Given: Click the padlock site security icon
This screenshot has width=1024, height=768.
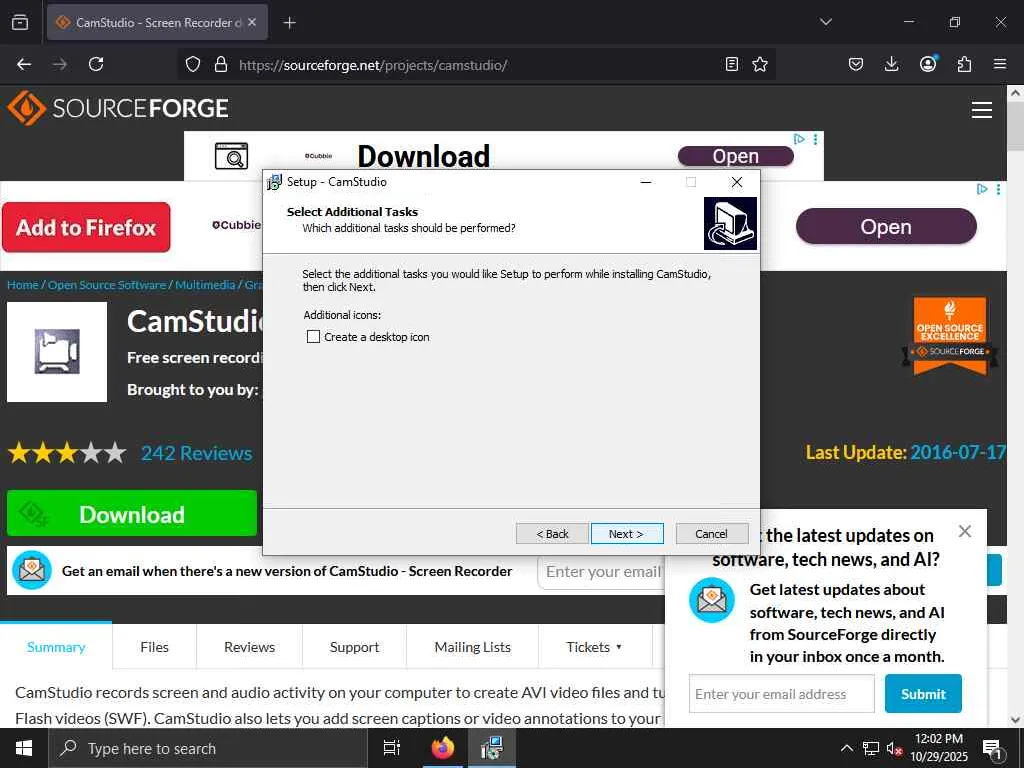Looking at the screenshot, I should pos(221,64).
